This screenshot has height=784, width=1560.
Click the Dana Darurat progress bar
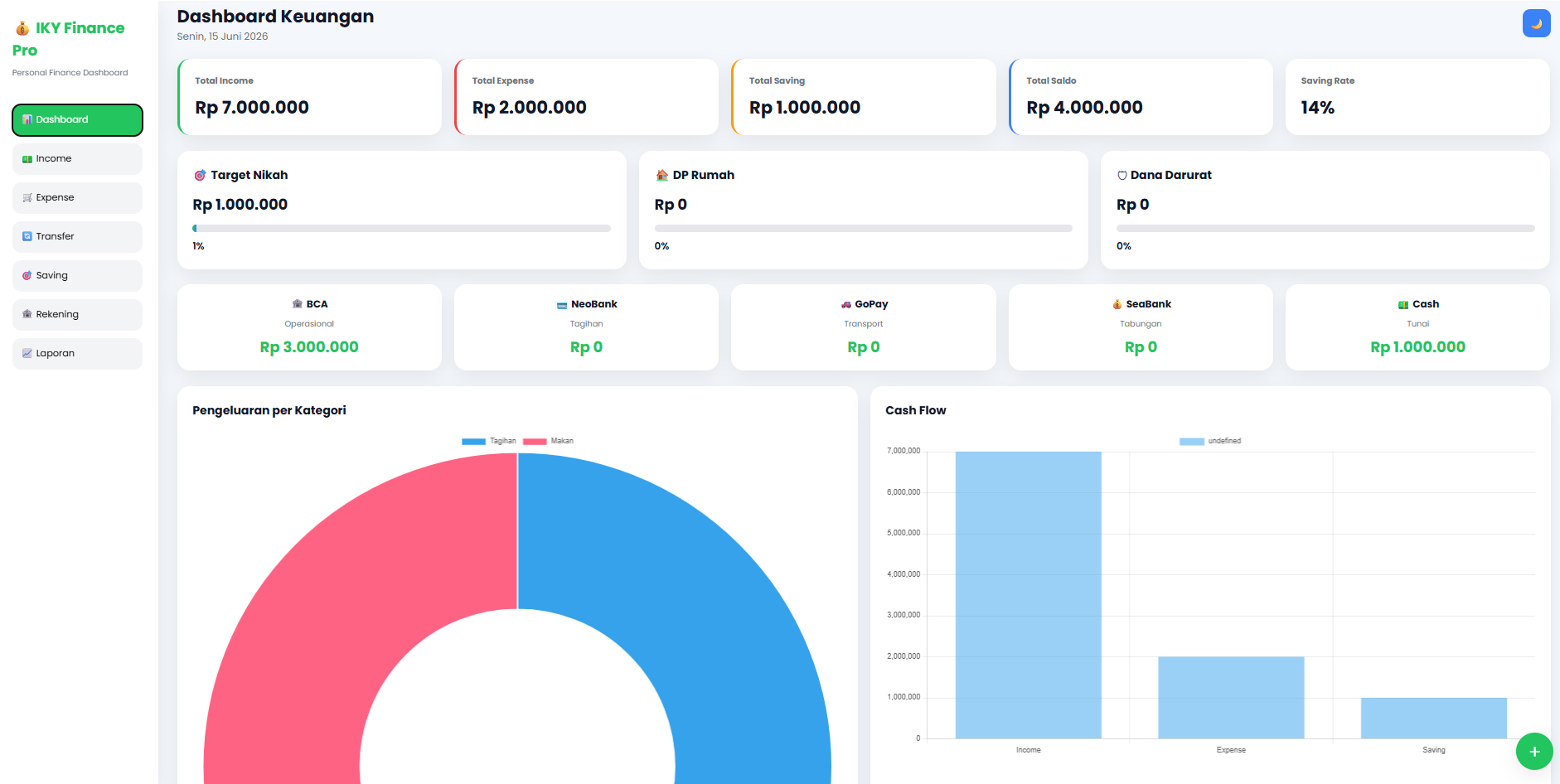coord(1325,228)
